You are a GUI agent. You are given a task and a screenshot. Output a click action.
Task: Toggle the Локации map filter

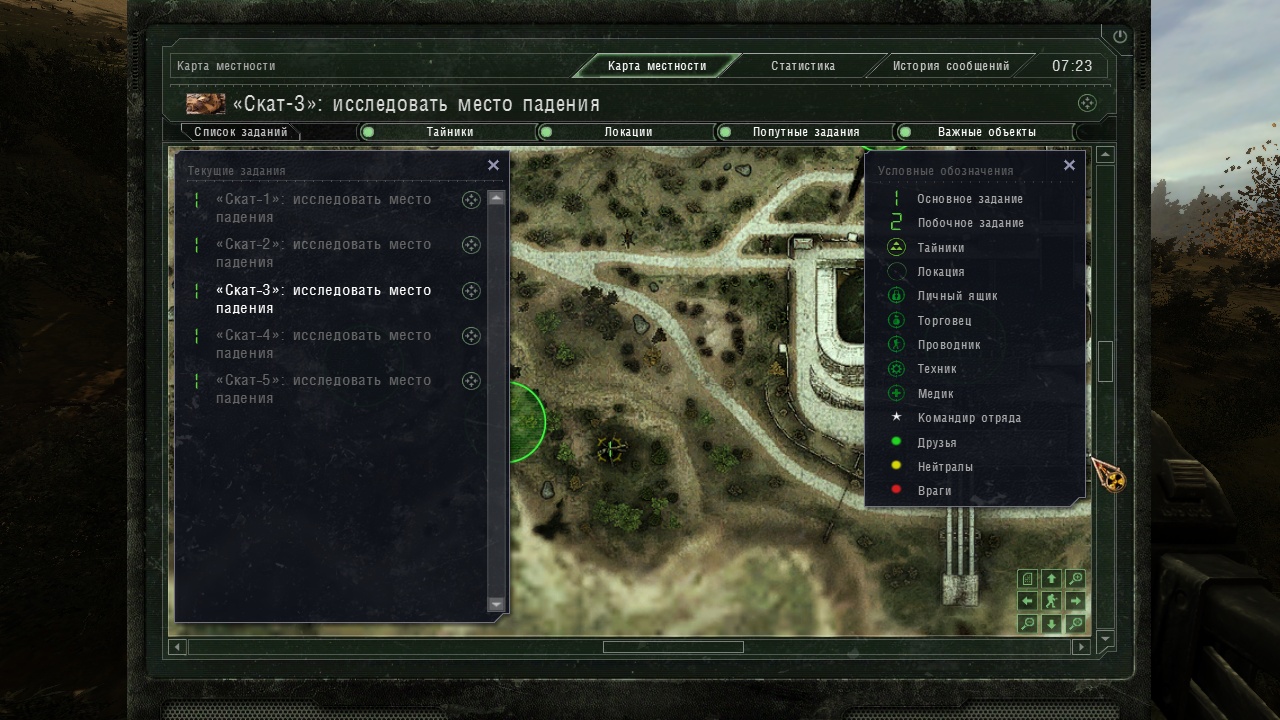click(x=625, y=132)
